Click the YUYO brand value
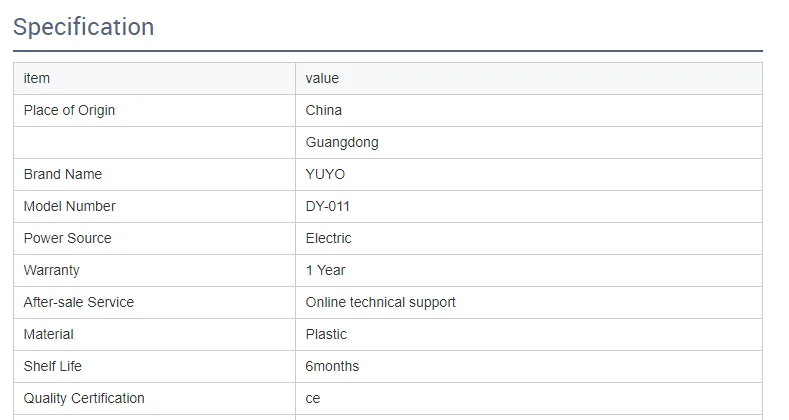The width and height of the screenshot is (789, 420). [x=325, y=174]
